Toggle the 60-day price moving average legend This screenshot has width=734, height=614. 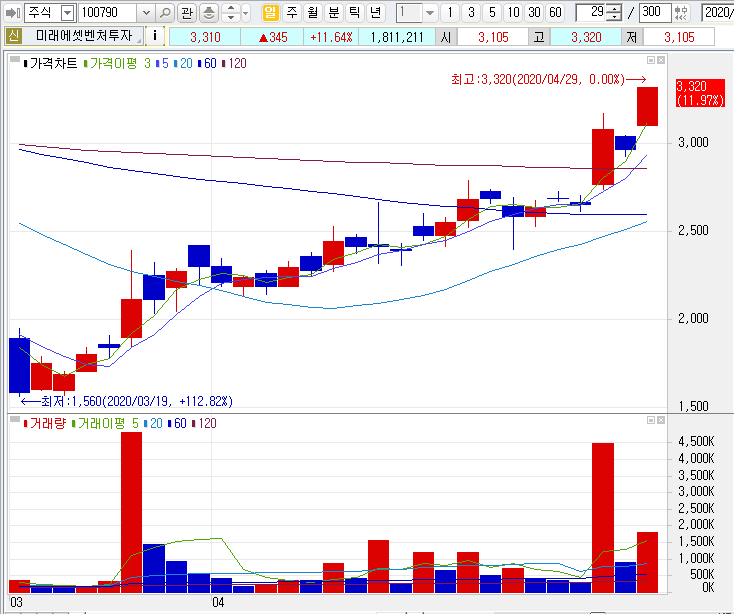(x=207, y=63)
